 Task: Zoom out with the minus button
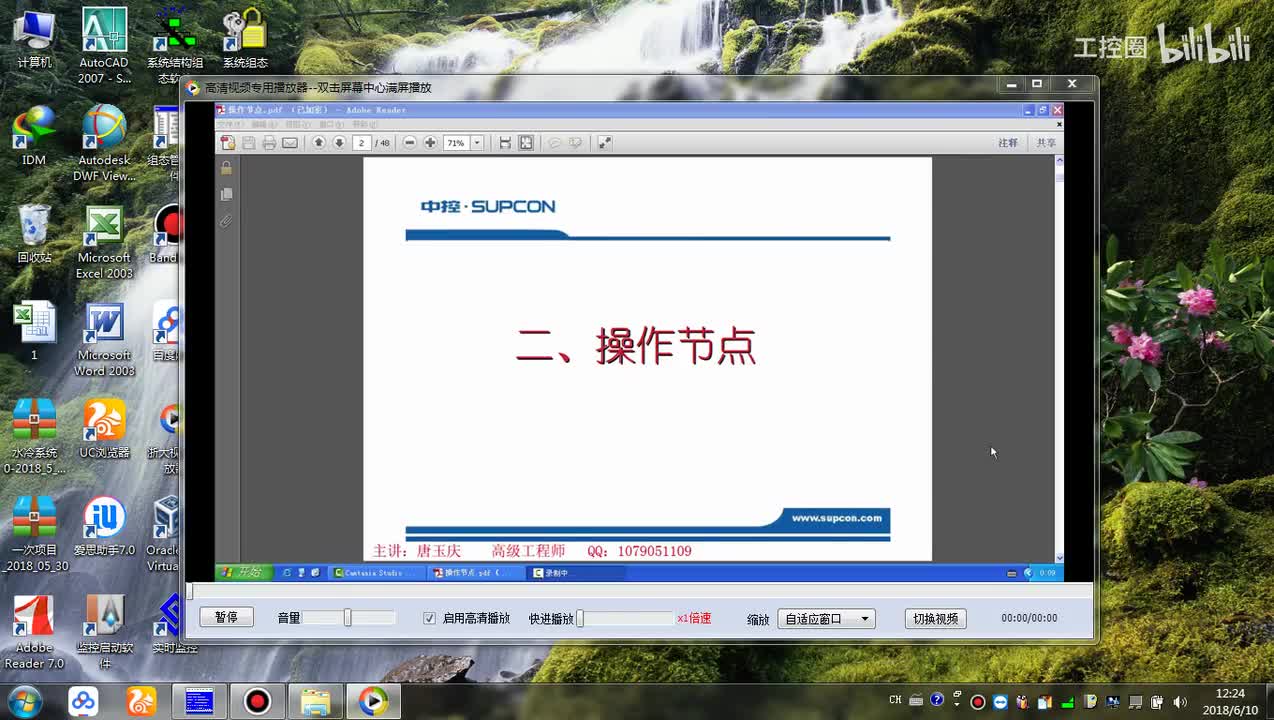coord(410,143)
